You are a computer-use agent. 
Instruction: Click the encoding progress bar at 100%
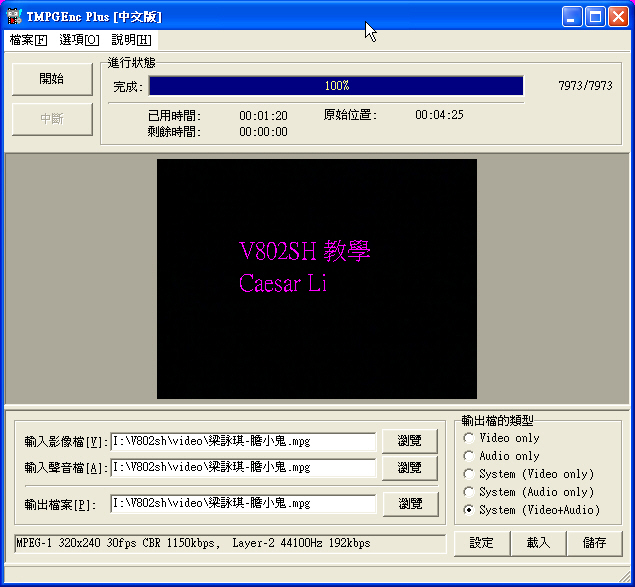[336, 86]
